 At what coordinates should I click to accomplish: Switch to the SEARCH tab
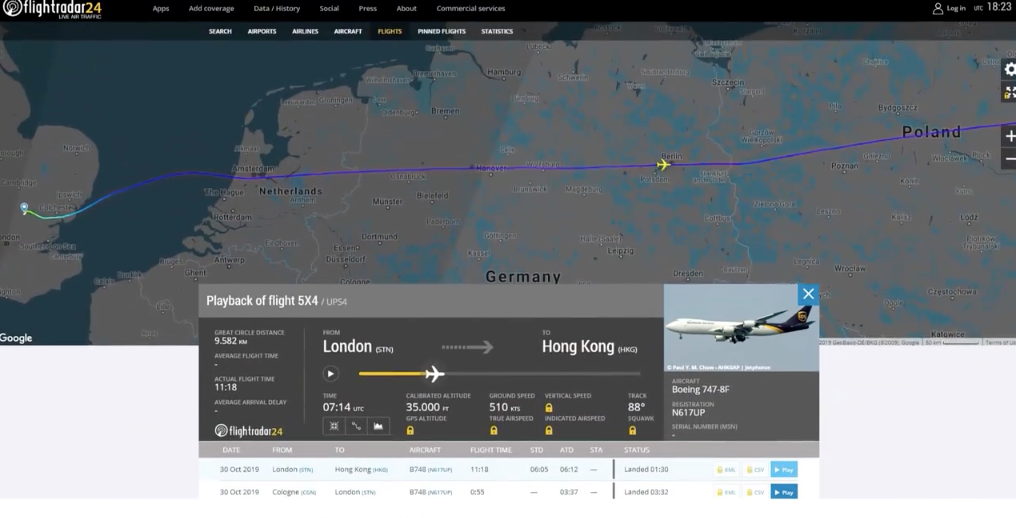(220, 31)
